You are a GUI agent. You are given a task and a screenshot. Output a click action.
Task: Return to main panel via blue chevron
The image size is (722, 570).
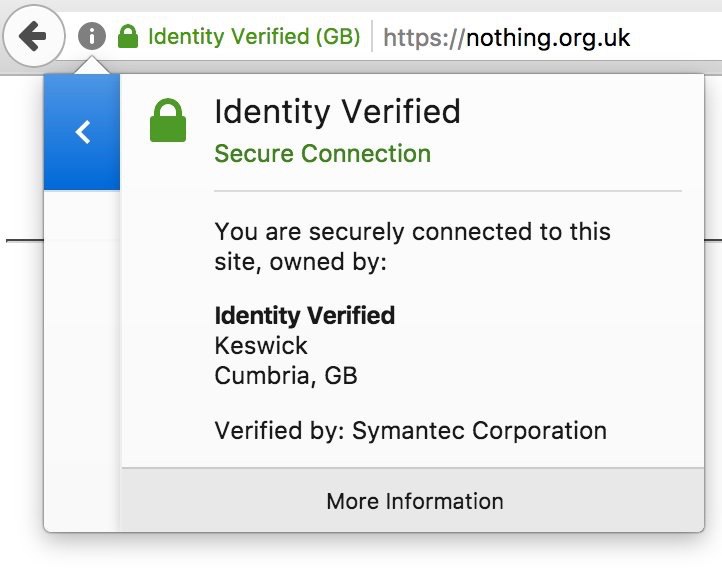tap(83, 132)
